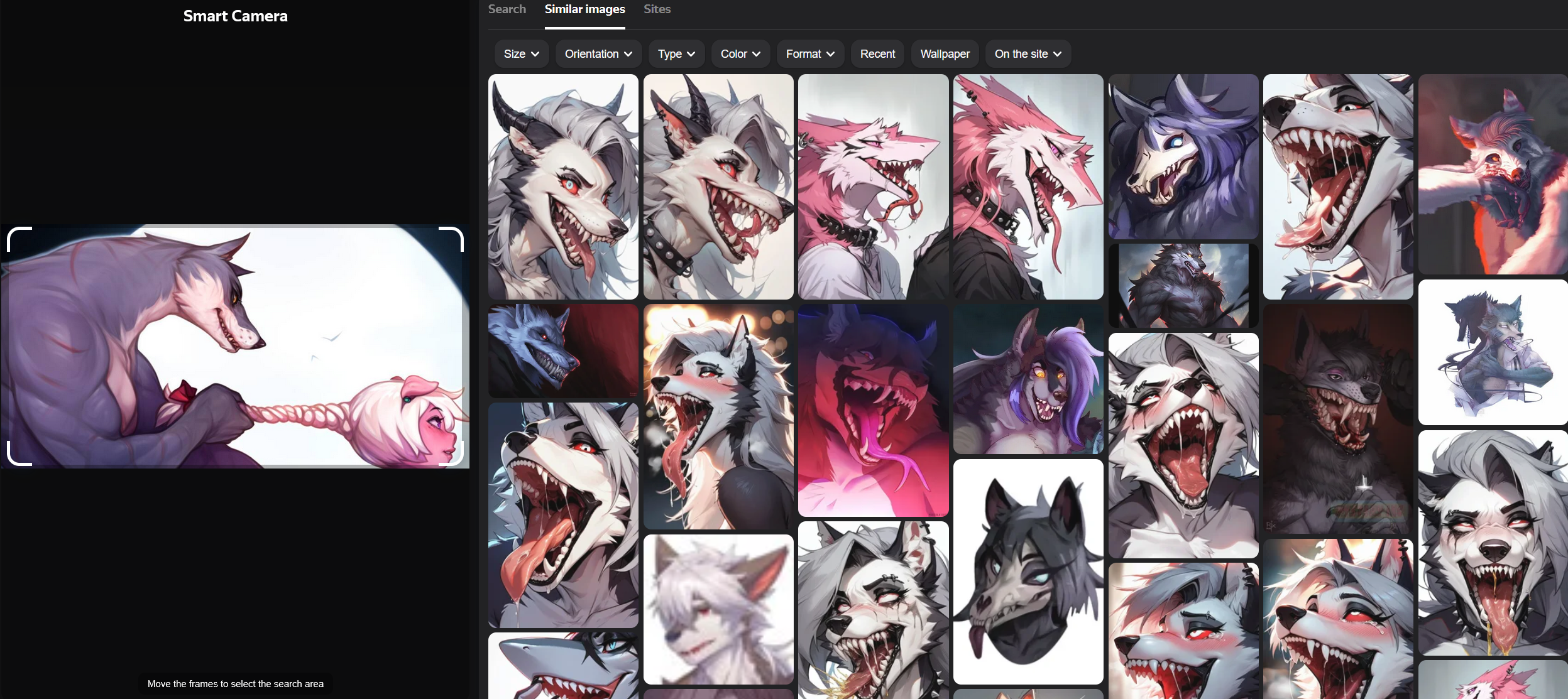This screenshot has width=1568, height=699.
Task: Open grey wolf with spiked collar result
Action: [718, 187]
